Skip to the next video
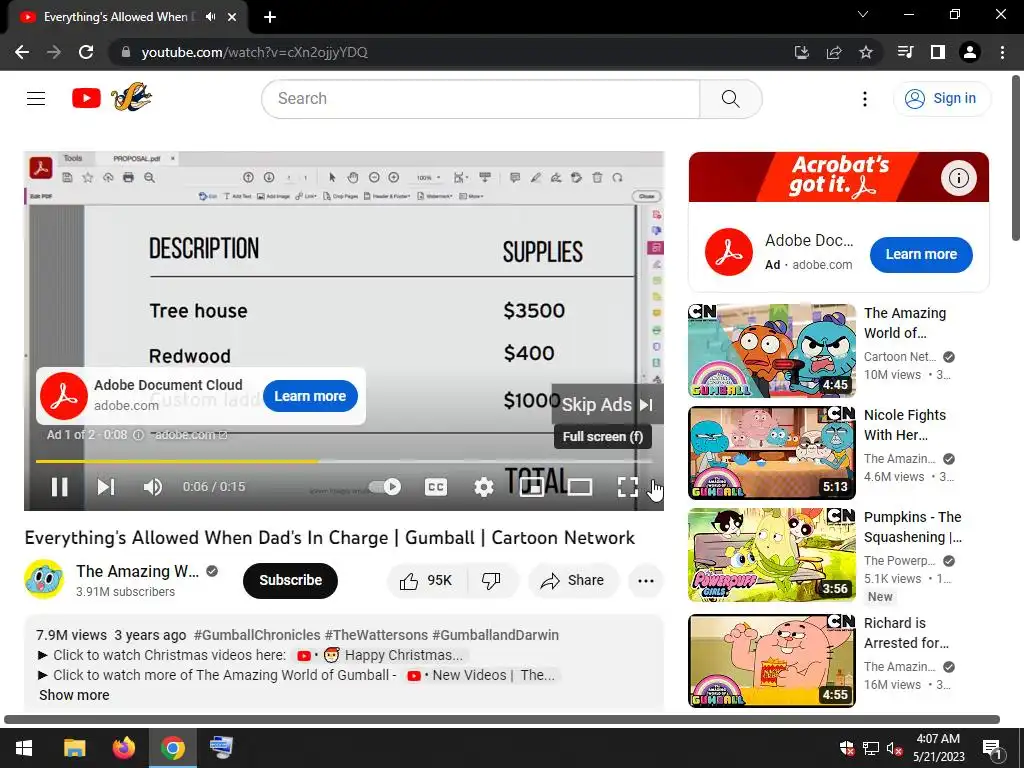The width and height of the screenshot is (1024, 768). click(x=106, y=487)
